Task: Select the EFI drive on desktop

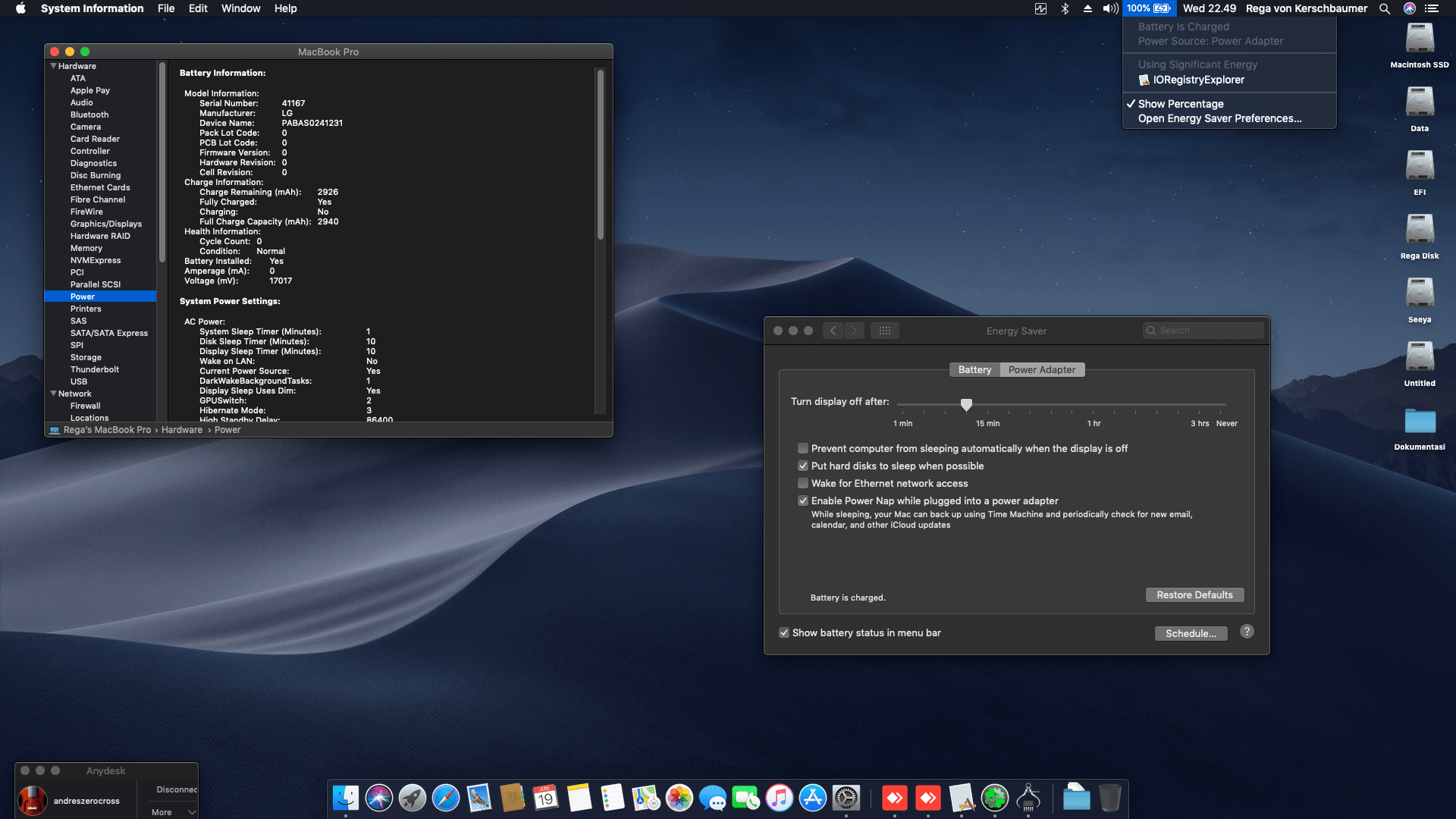Action: click(x=1420, y=173)
